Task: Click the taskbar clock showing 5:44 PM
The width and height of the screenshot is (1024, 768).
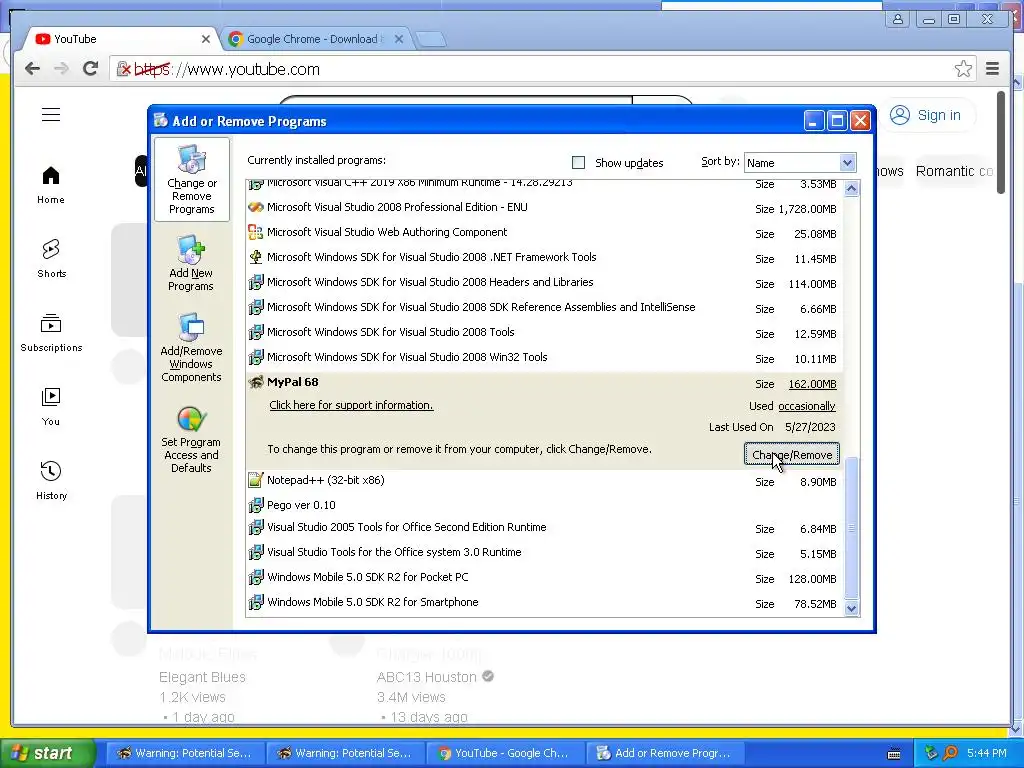Action: tap(986, 753)
